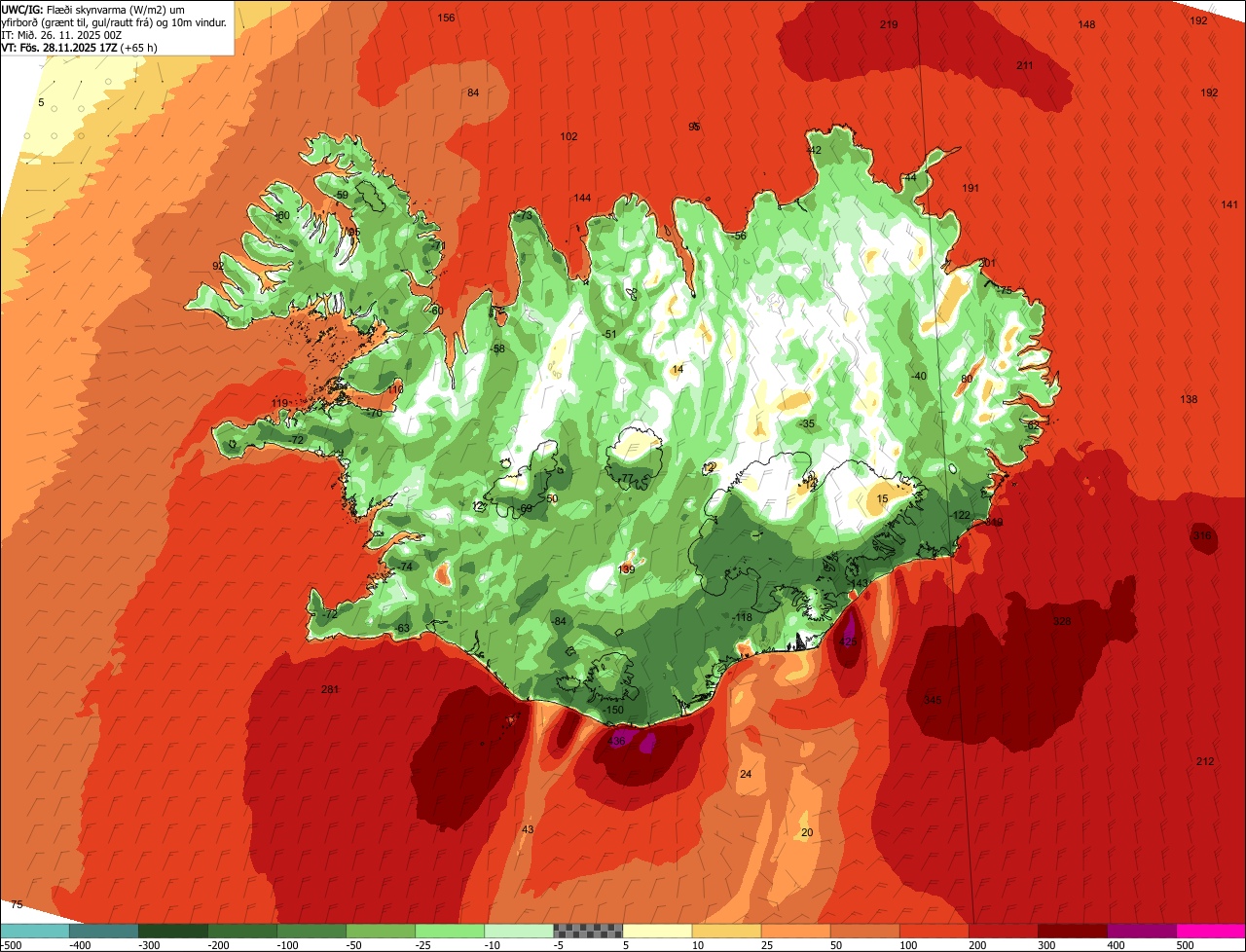Pick the dark maroon swatch between 300 and 400
The height and width of the screenshot is (952, 1246).
click(1073, 931)
